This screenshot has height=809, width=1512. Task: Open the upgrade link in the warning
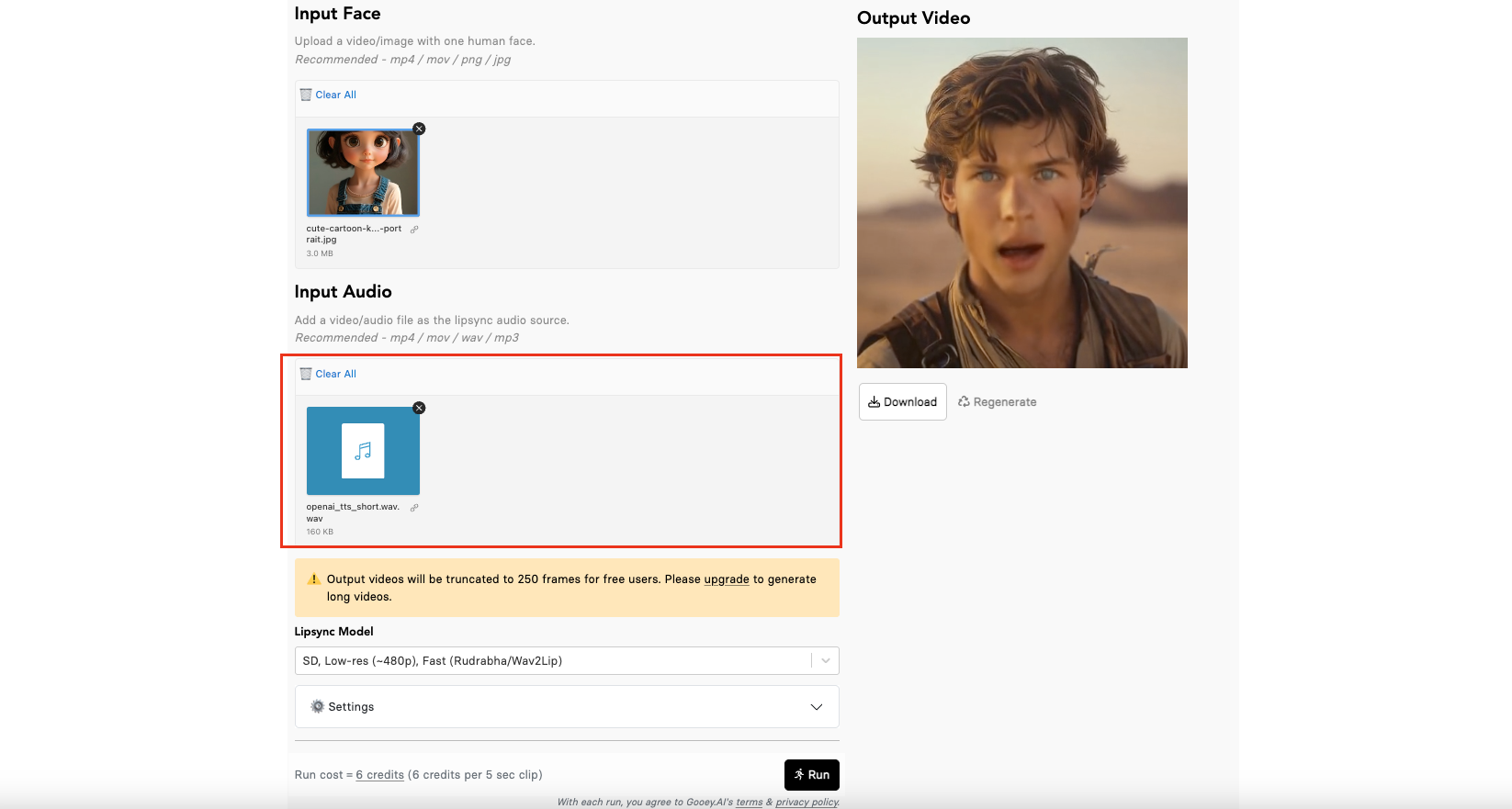coord(727,579)
